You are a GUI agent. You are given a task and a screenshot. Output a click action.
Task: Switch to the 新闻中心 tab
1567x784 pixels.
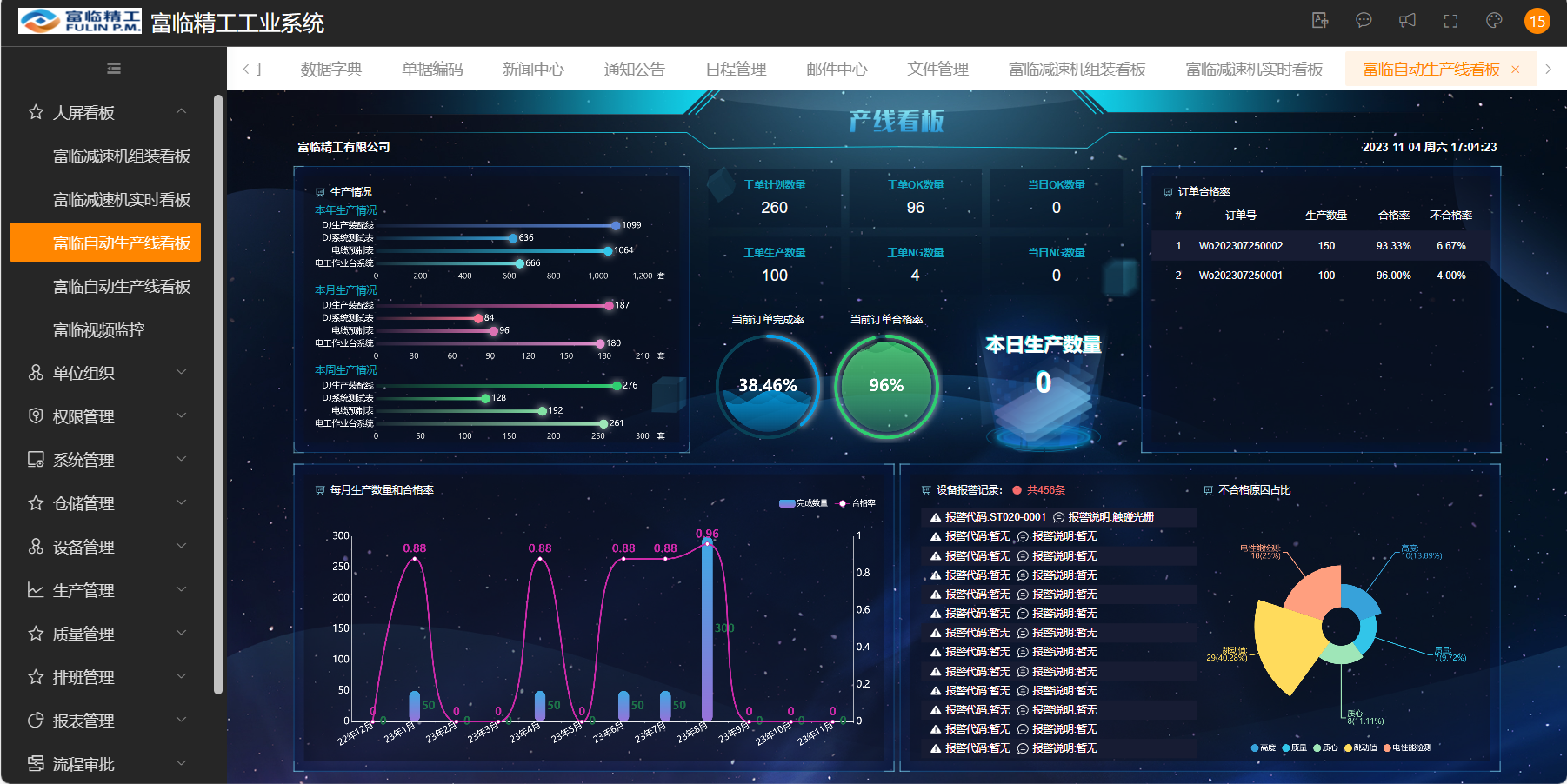(533, 70)
